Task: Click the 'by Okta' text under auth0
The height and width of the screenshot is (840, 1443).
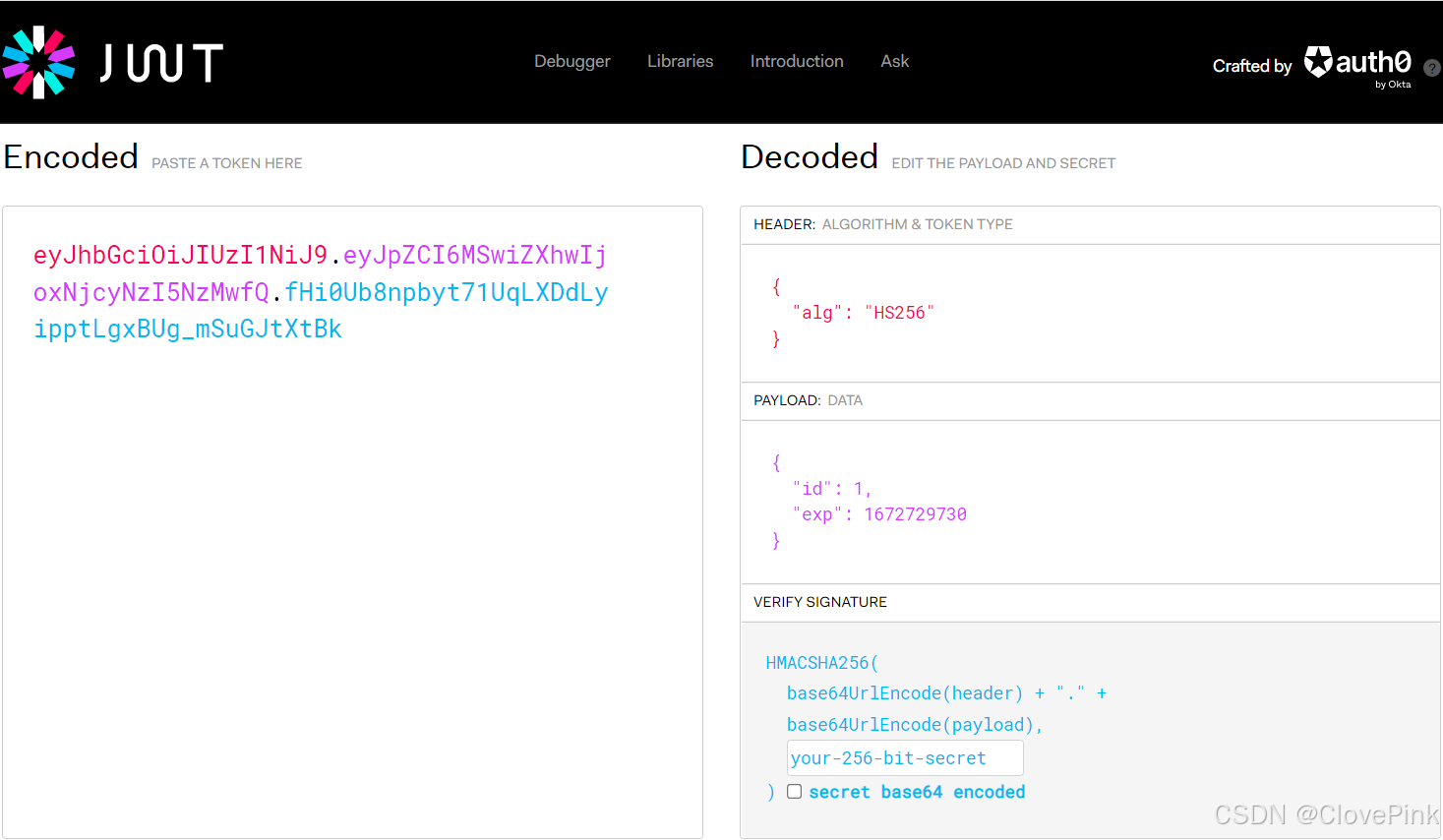Action: point(1393,85)
